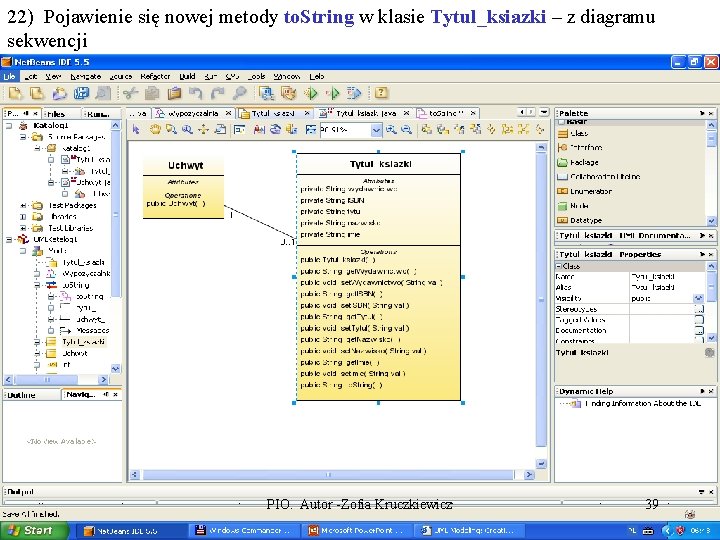Pick the Node element in Palette

tap(573, 206)
